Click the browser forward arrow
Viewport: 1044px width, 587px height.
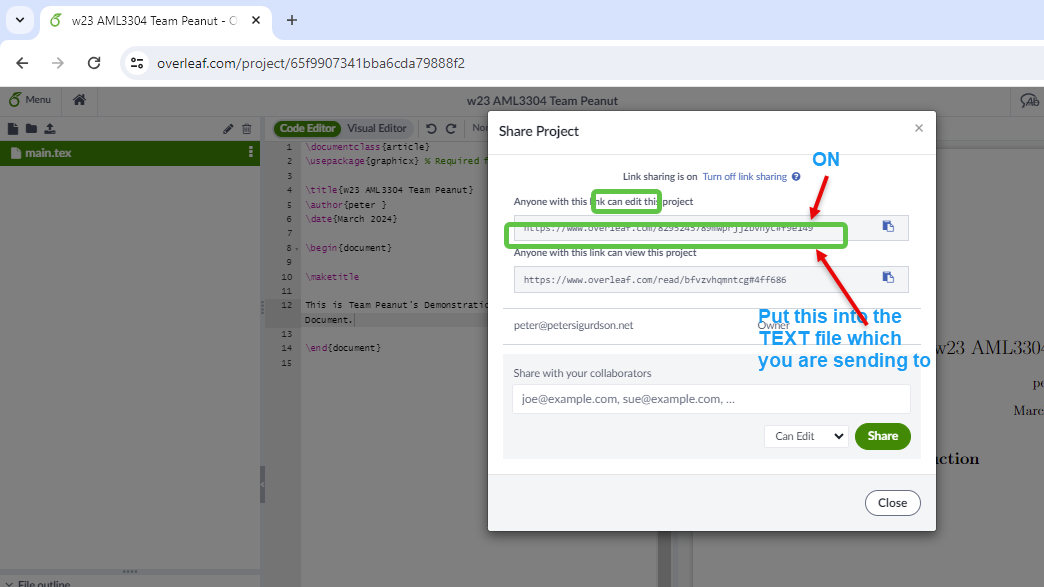(x=58, y=63)
